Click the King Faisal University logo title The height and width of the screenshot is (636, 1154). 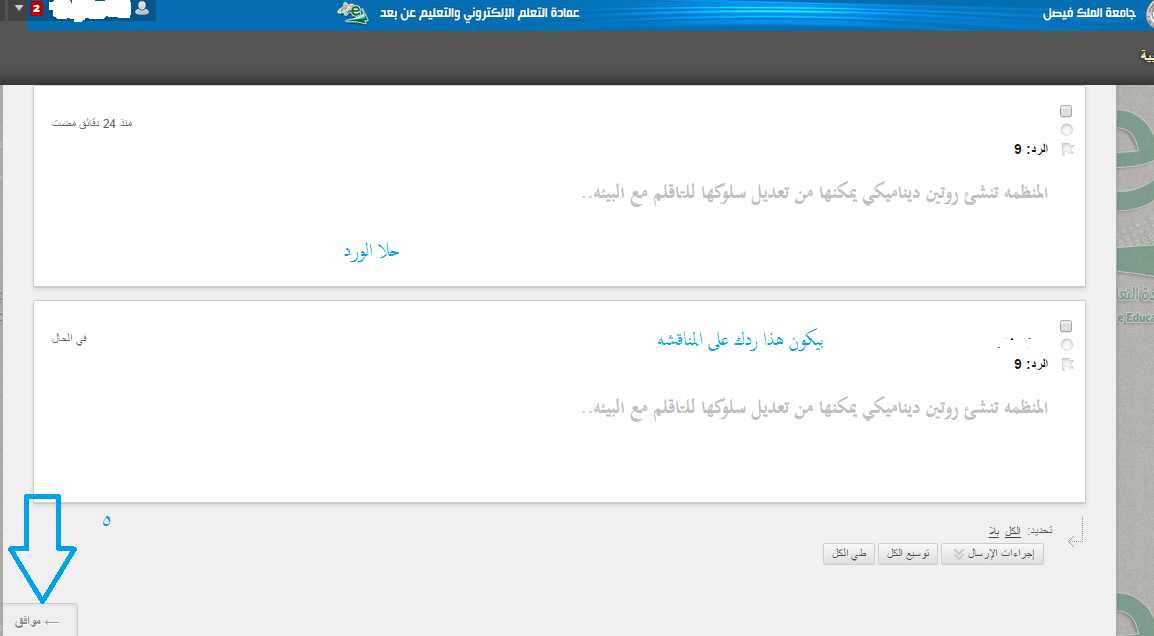pyautogui.click(x=1089, y=13)
